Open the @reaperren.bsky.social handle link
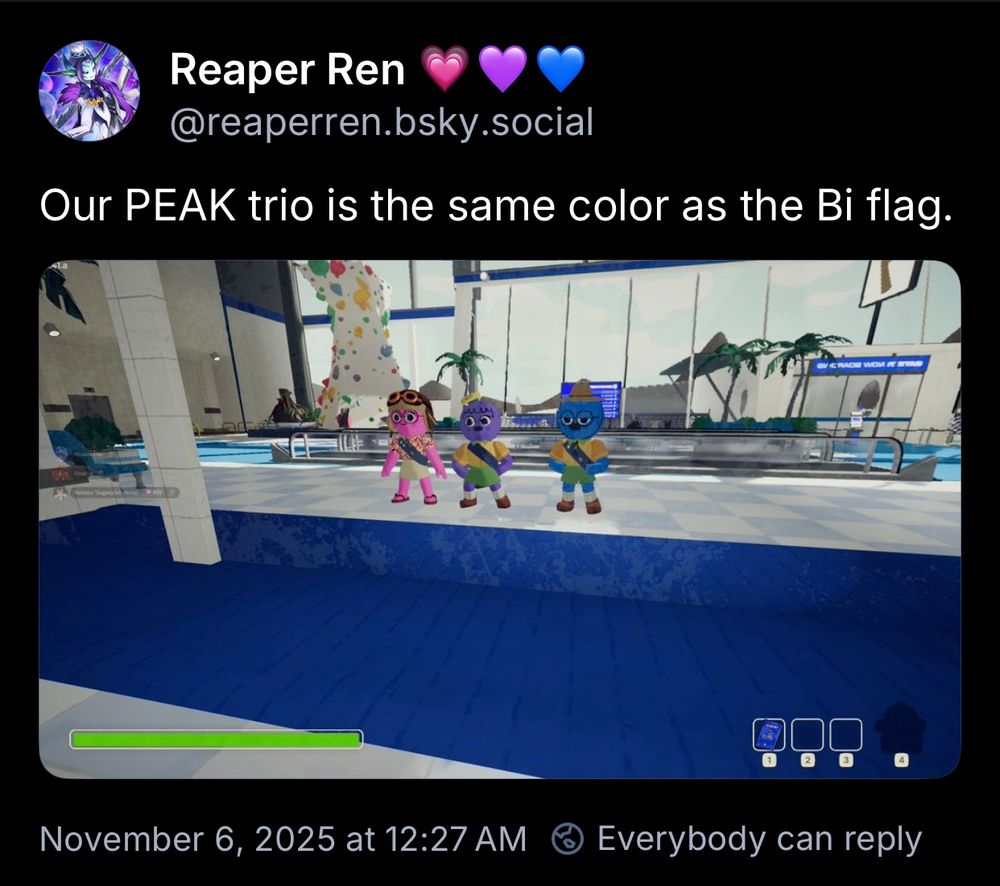 [381, 122]
